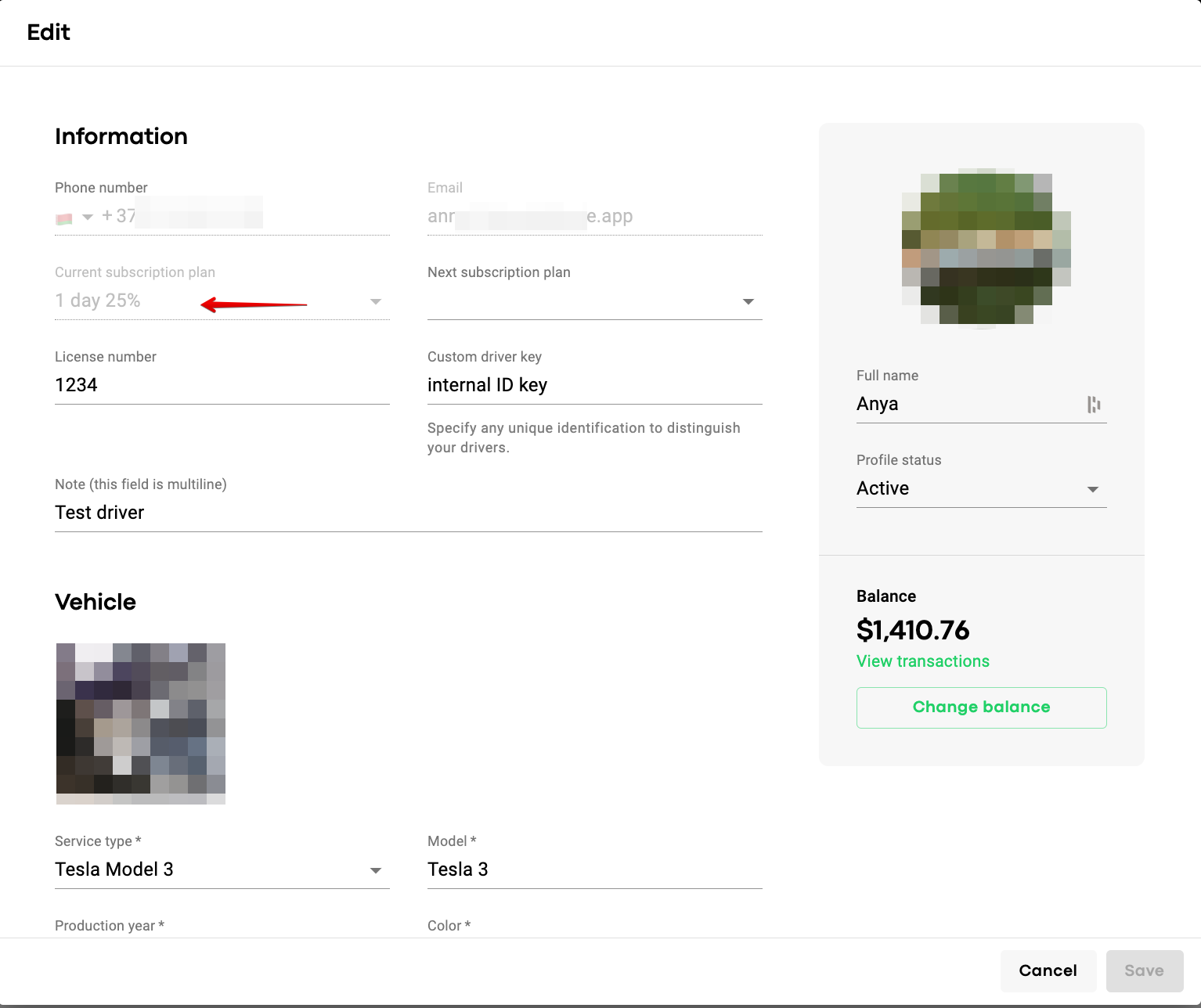
Task: Click the Edit dialog title
Action: [x=49, y=32]
